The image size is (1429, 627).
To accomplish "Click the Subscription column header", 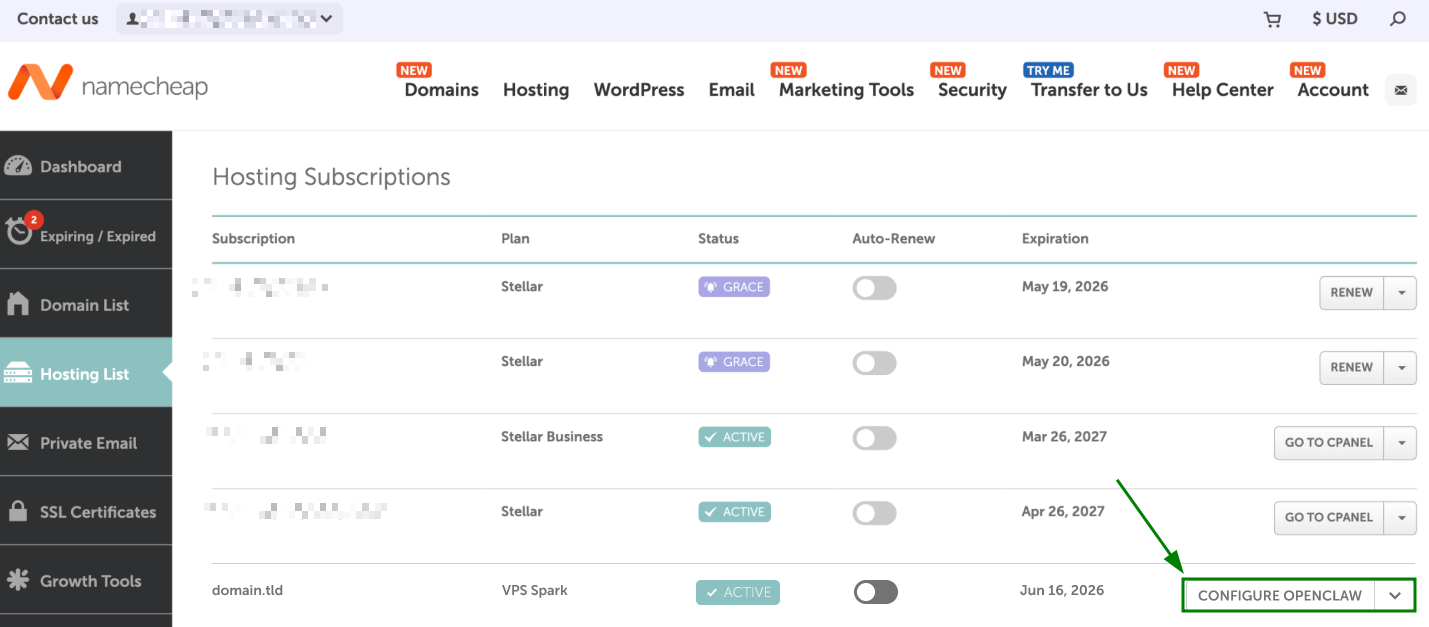I will pyautogui.click(x=253, y=239).
